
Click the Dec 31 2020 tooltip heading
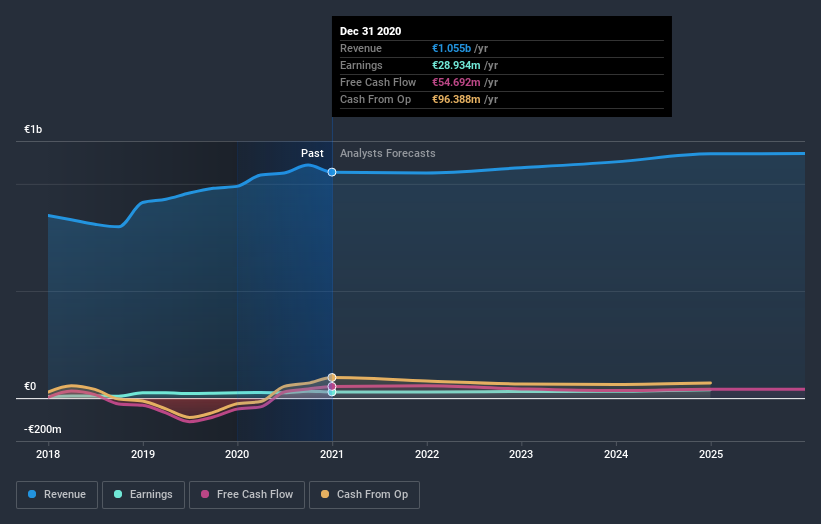coord(371,31)
